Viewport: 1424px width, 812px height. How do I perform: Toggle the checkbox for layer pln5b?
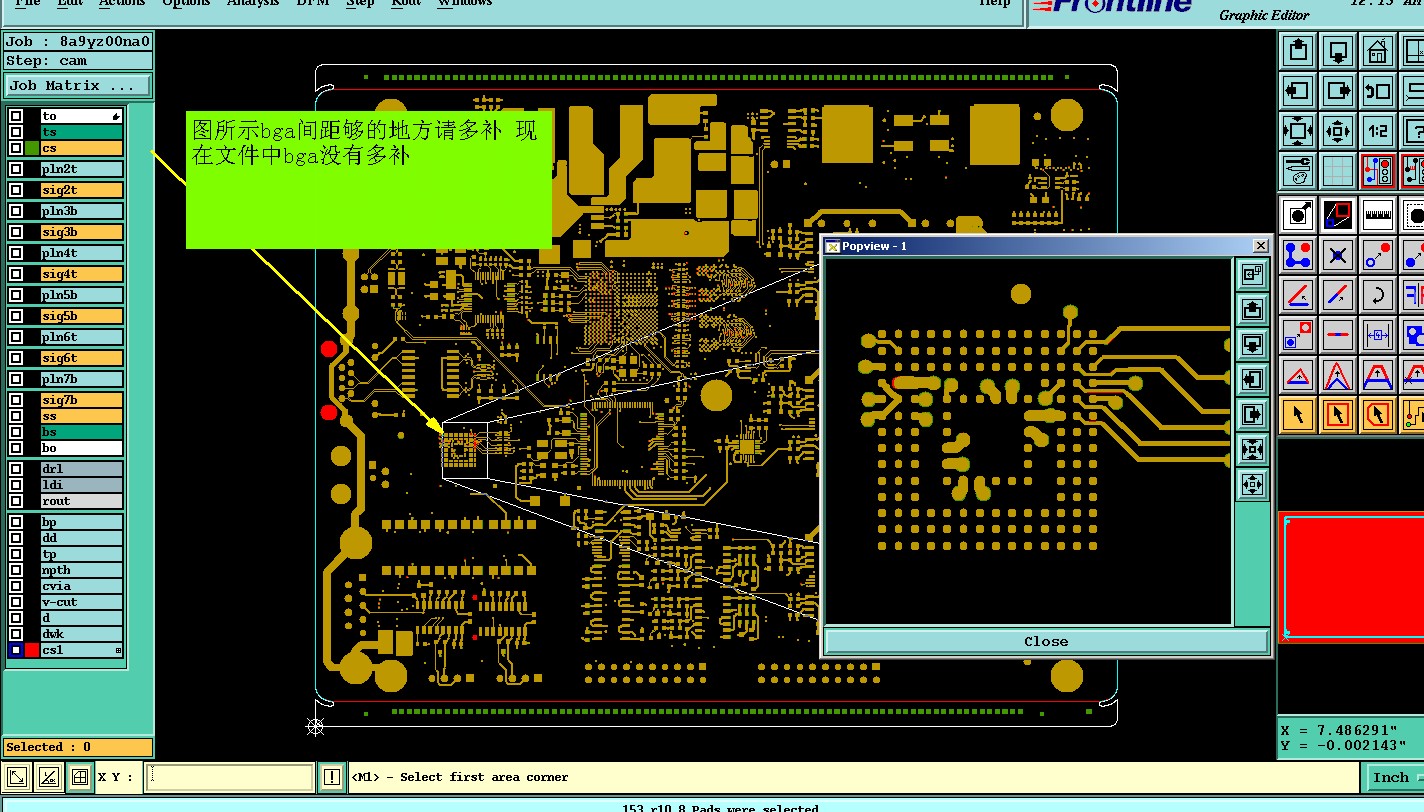(x=16, y=295)
